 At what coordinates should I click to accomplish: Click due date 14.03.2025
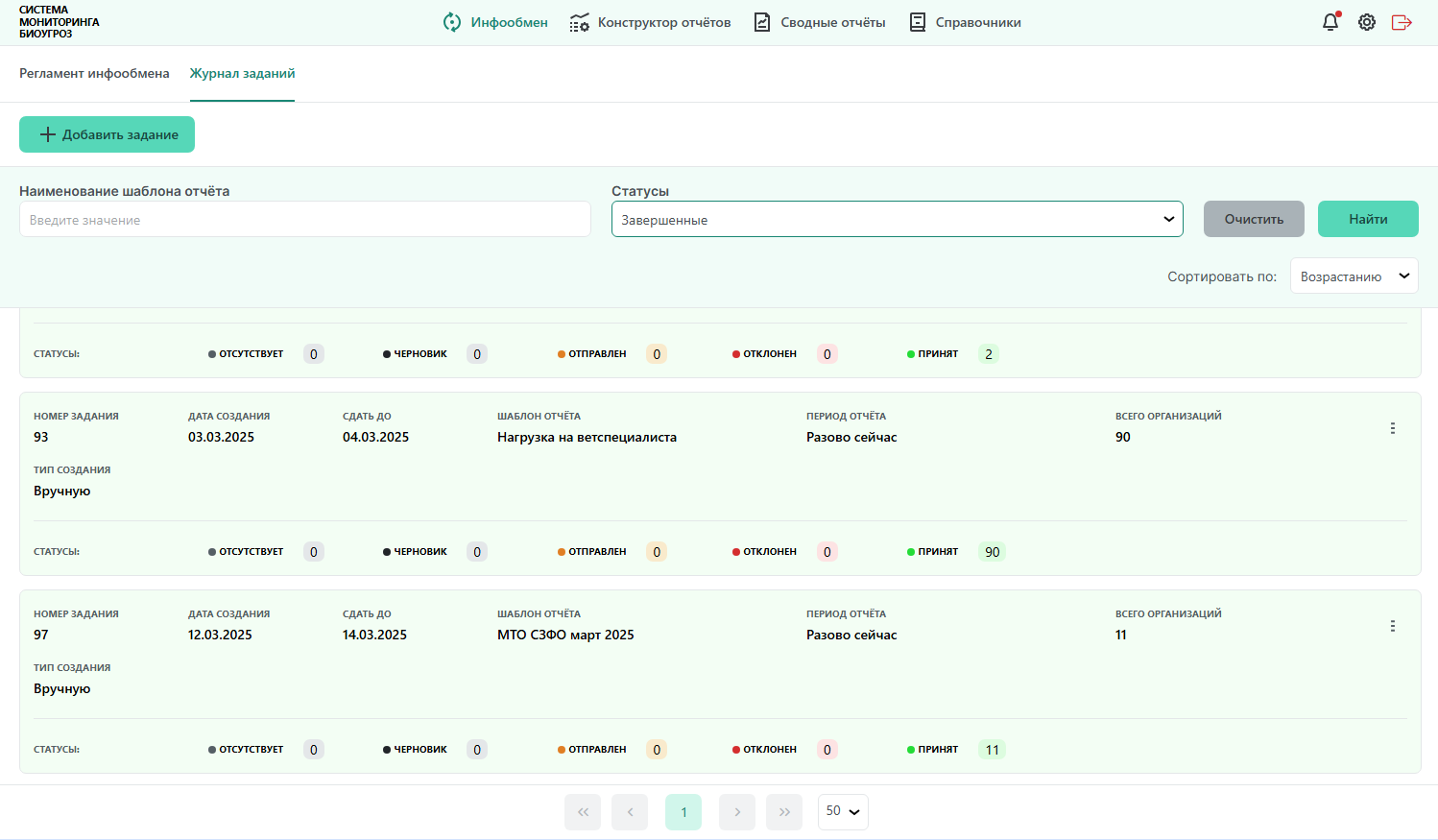coord(374,636)
